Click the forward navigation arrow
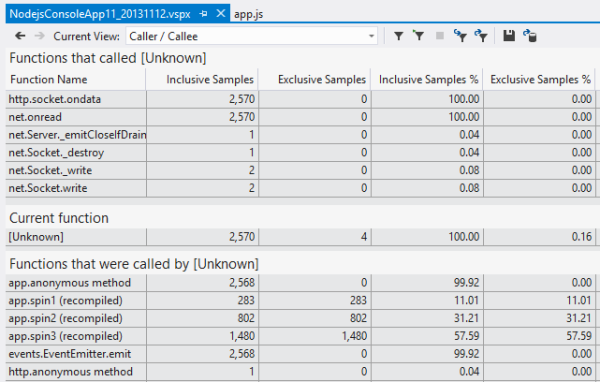Viewport: 600px width, 382px height. [x=39, y=36]
